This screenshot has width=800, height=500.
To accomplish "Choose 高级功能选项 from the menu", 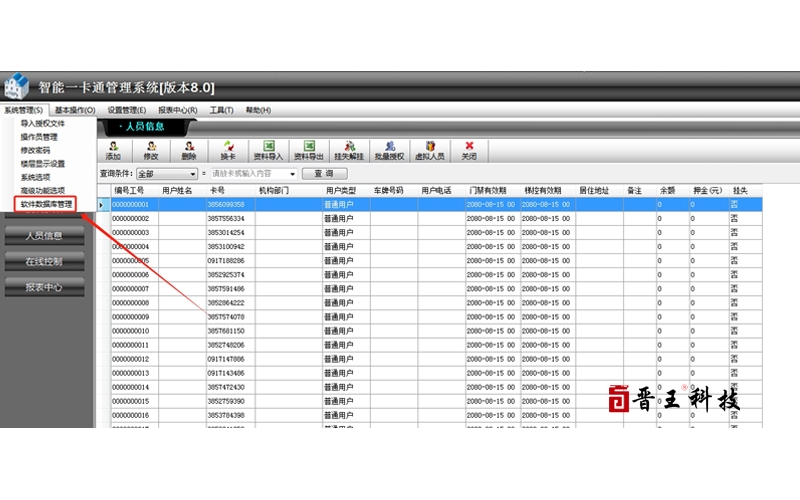I will (43, 190).
